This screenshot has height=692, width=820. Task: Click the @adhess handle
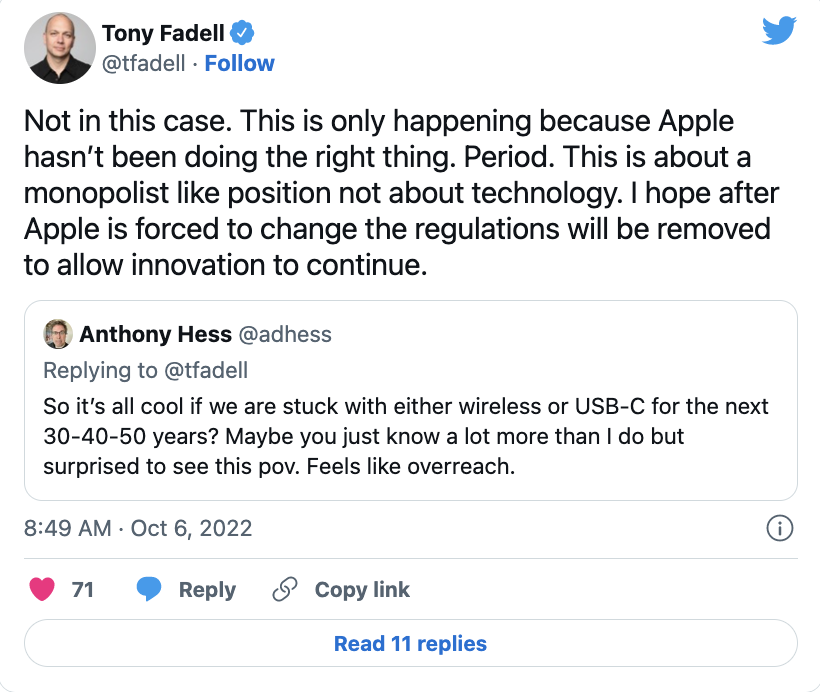tap(285, 333)
